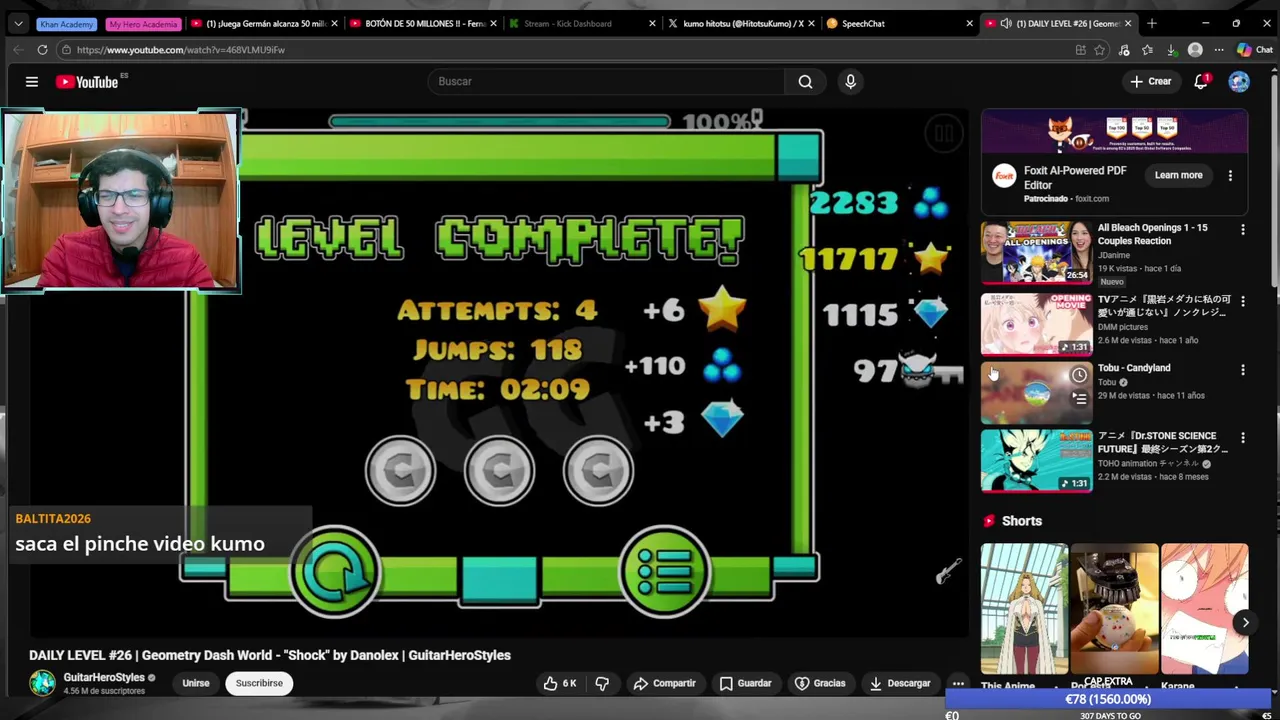Image resolution: width=1280 pixels, height=720 pixels.
Task: Click the replay button in the game
Action: [336, 573]
